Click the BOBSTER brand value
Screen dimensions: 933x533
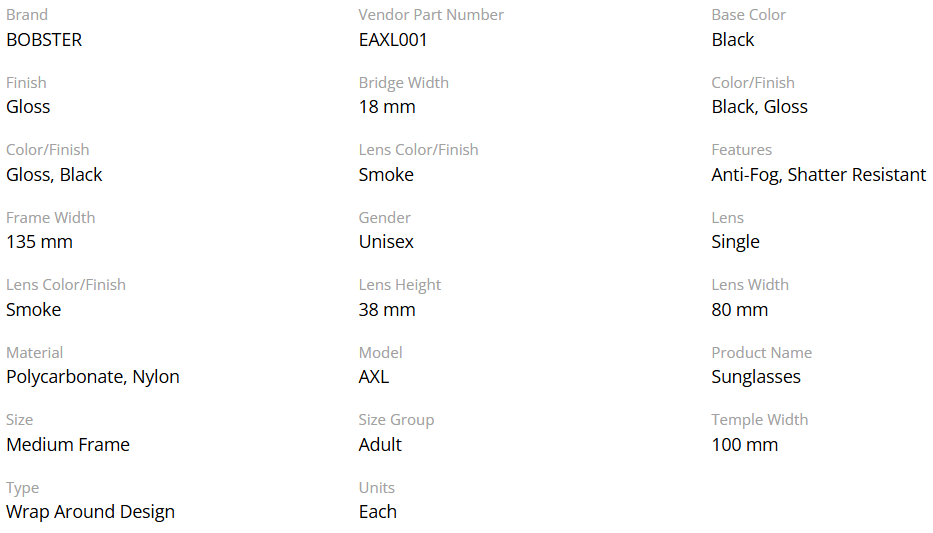(44, 40)
